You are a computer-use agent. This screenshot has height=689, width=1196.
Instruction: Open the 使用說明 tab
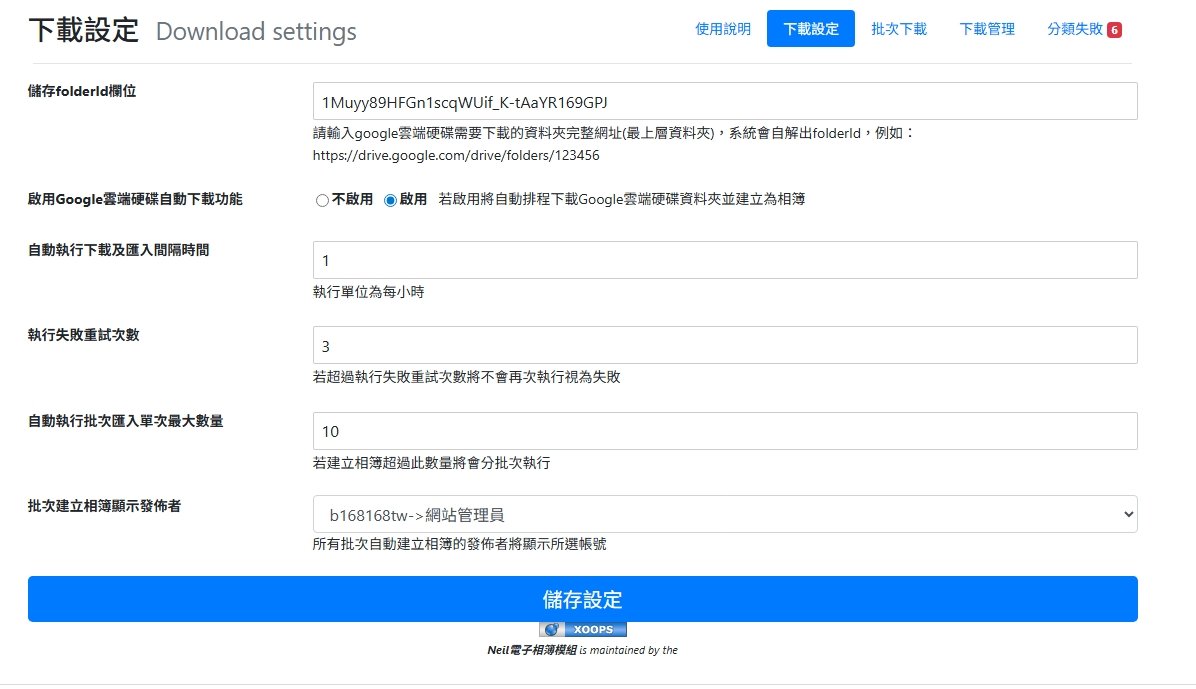(x=722, y=29)
